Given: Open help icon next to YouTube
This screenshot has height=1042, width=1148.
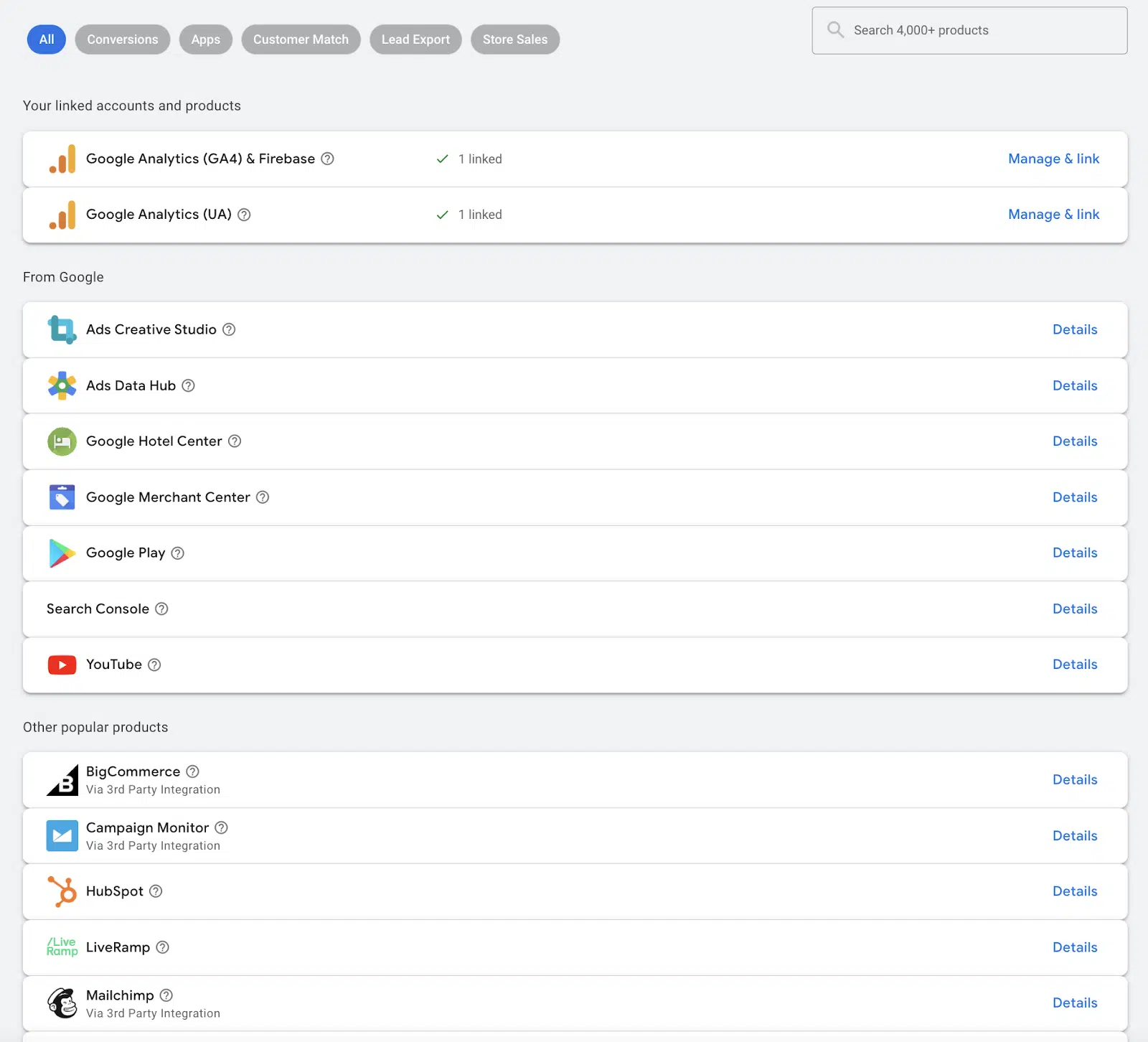Looking at the screenshot, I should [154, 665].
